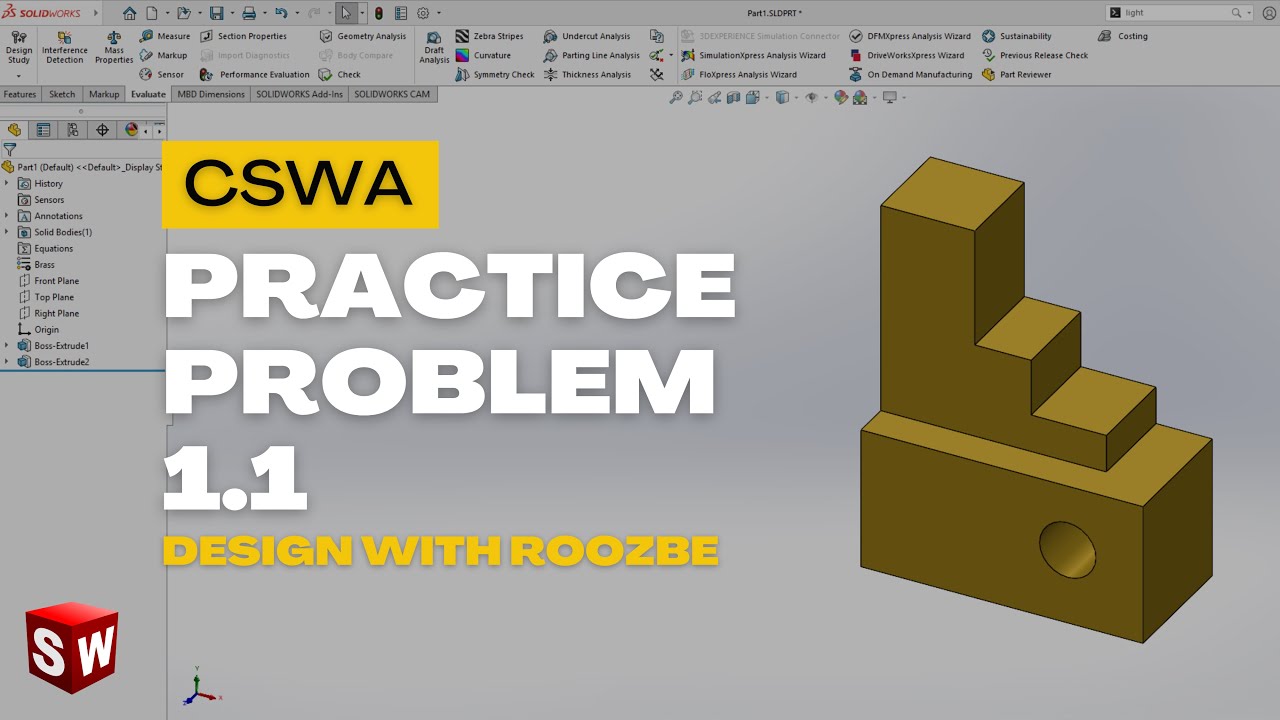Image resolution: width=1280 pixels, height=720 pixels.
Task: Open the Costing tool
Action: [1123, 36]
